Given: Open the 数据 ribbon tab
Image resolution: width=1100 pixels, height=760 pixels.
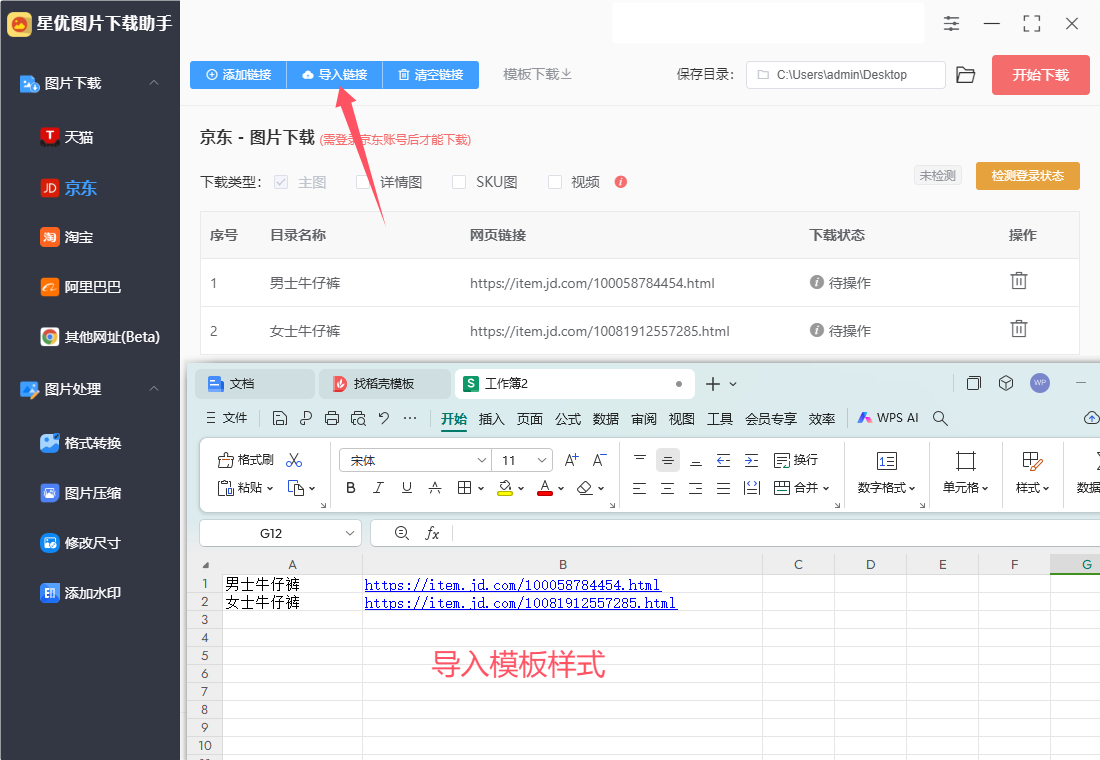Looking at the screenshot, I should 605,419.
